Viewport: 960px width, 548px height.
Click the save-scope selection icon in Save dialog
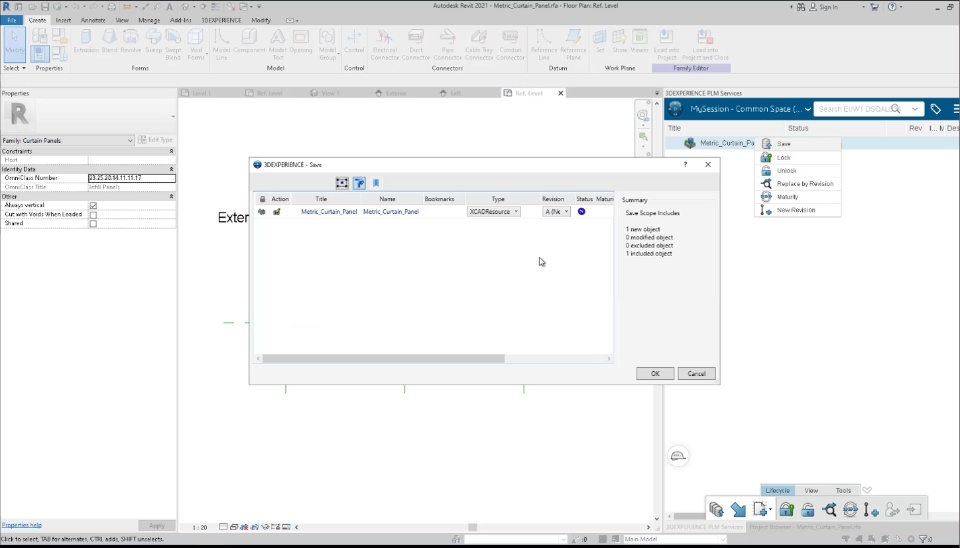(342, 183)
